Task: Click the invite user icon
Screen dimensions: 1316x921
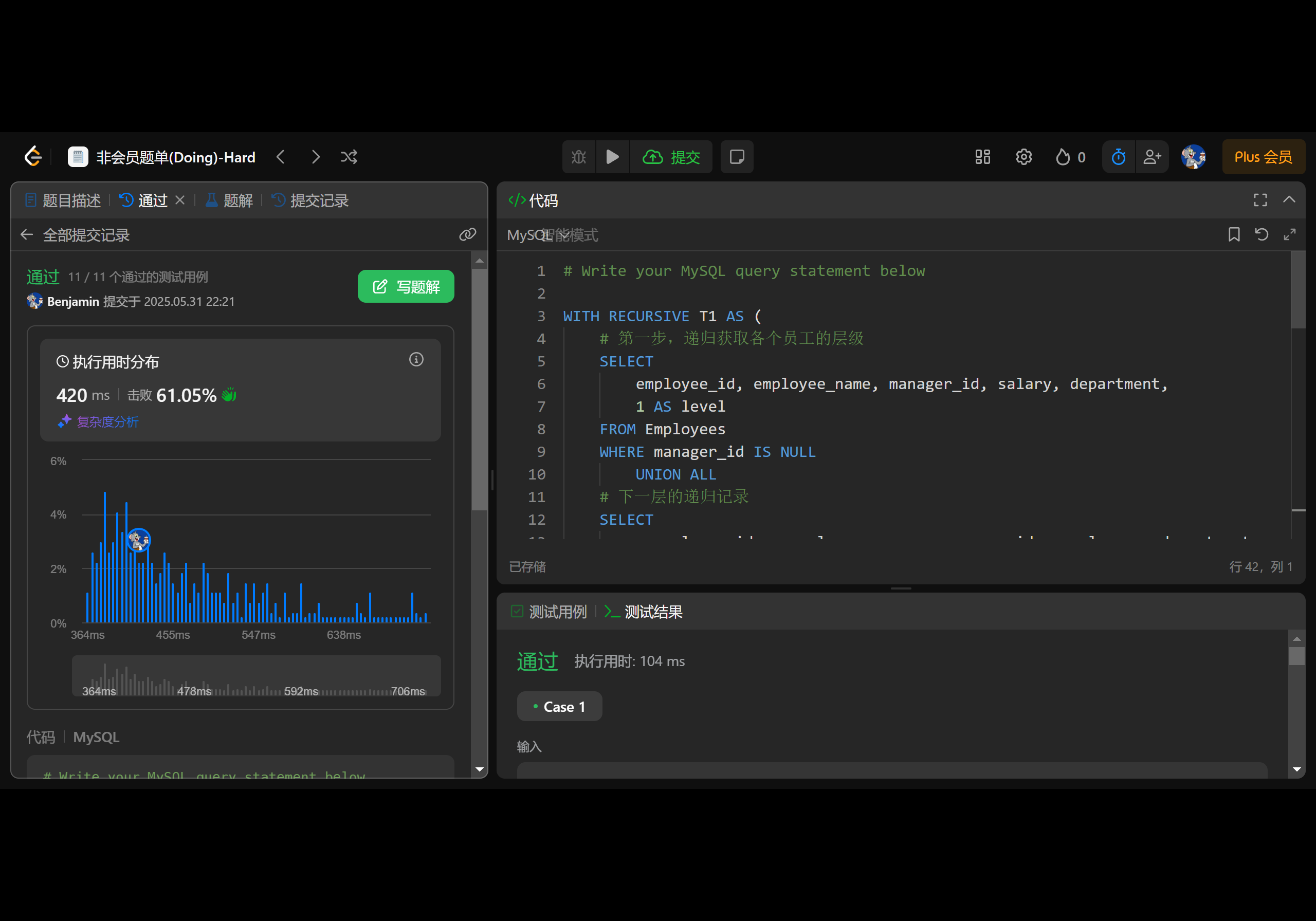Action: coord(1152,157)
